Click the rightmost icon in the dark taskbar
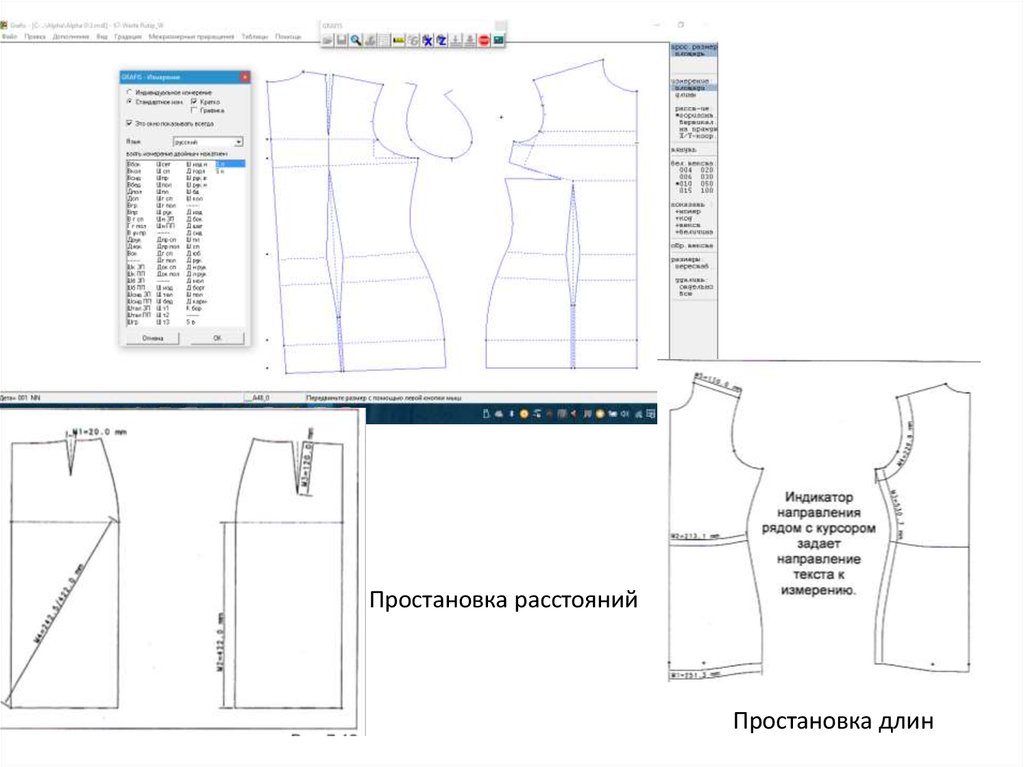Viewport: 1024px width, 767px height. [650, 414]
